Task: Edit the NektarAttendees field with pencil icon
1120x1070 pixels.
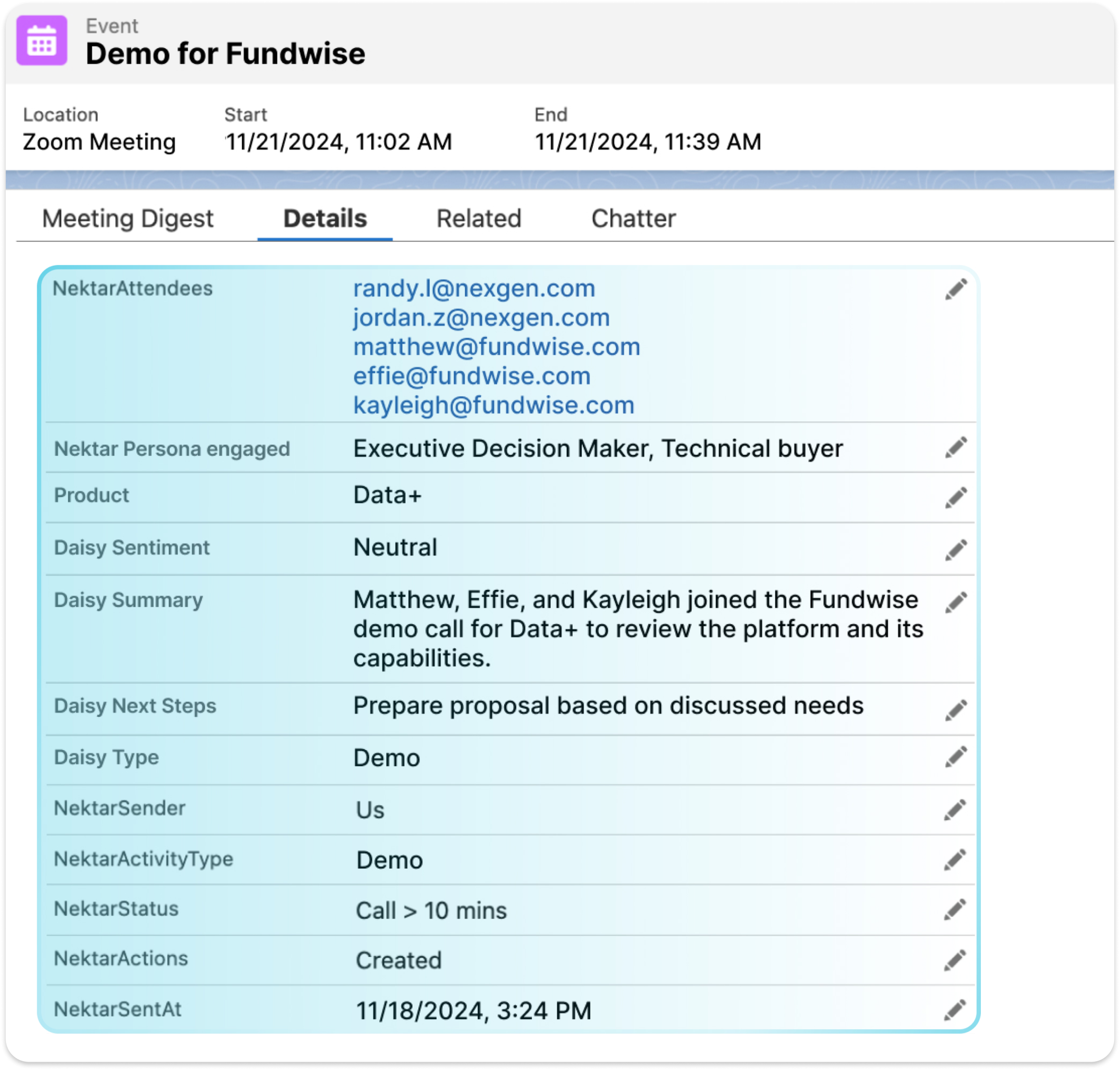Action: (x=956, y=289)
